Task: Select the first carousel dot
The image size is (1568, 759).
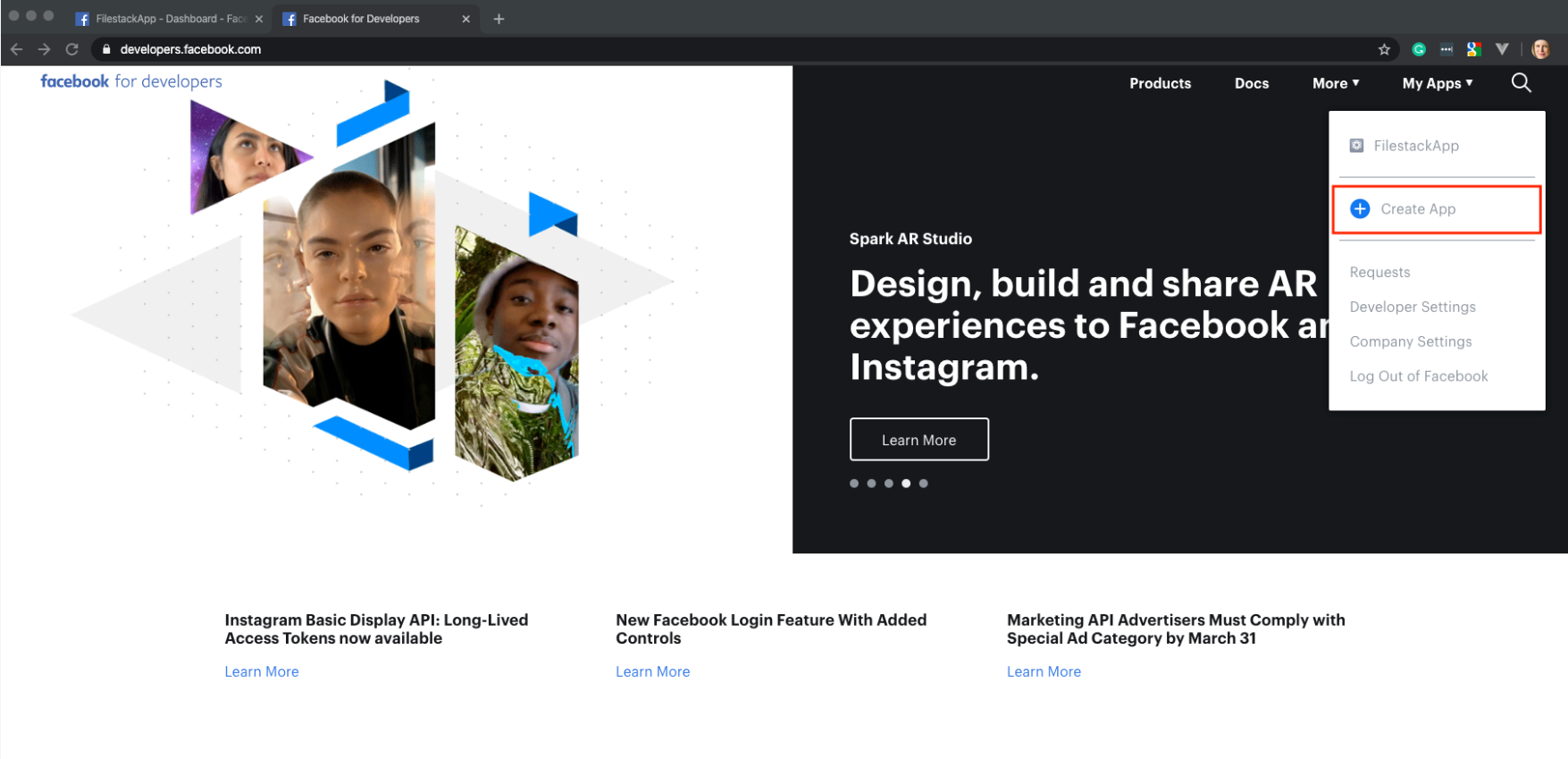Action: pyautogui.click(x=854, y=484)
